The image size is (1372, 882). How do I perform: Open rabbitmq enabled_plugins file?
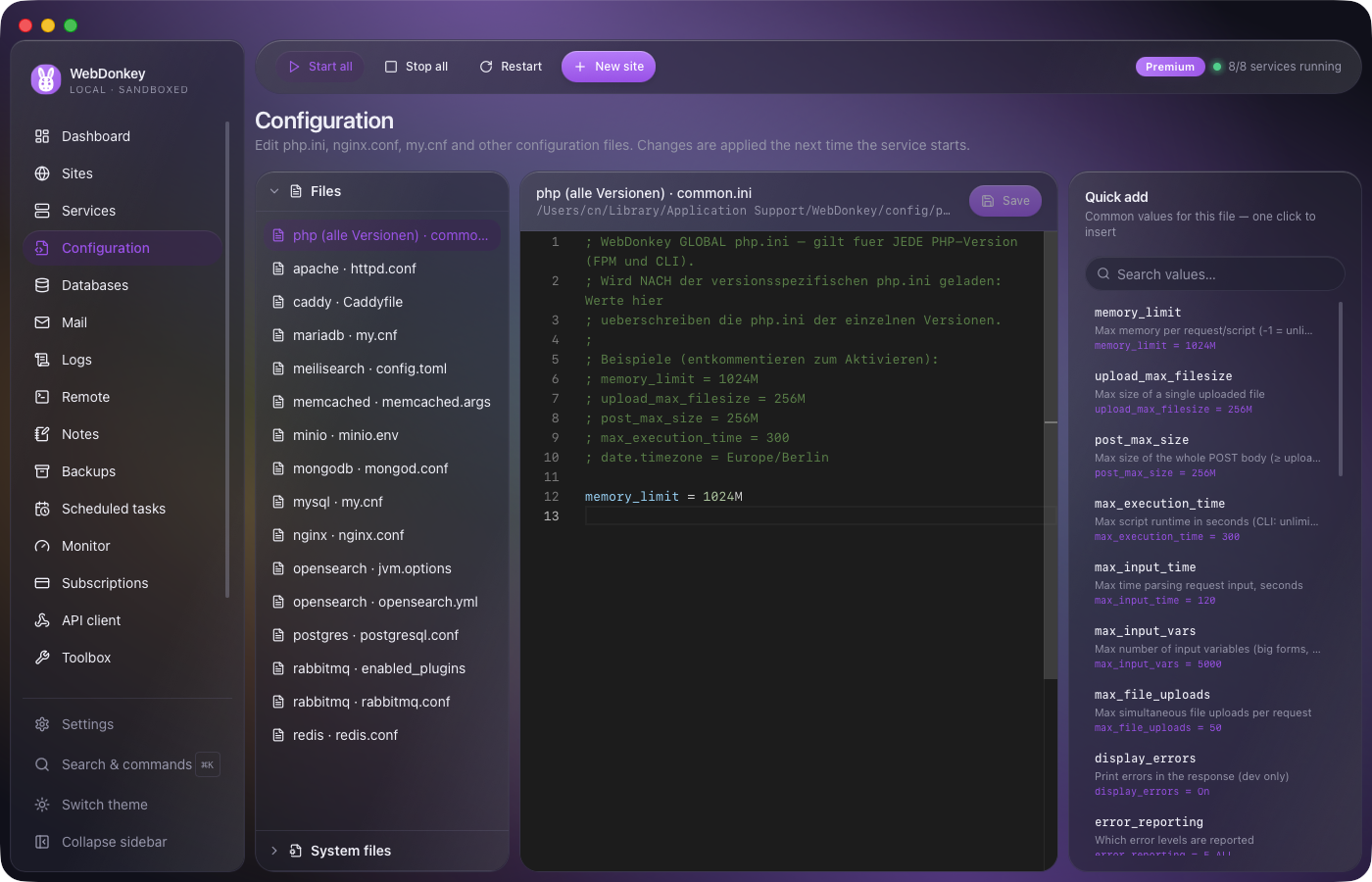[x=382, y=668]
